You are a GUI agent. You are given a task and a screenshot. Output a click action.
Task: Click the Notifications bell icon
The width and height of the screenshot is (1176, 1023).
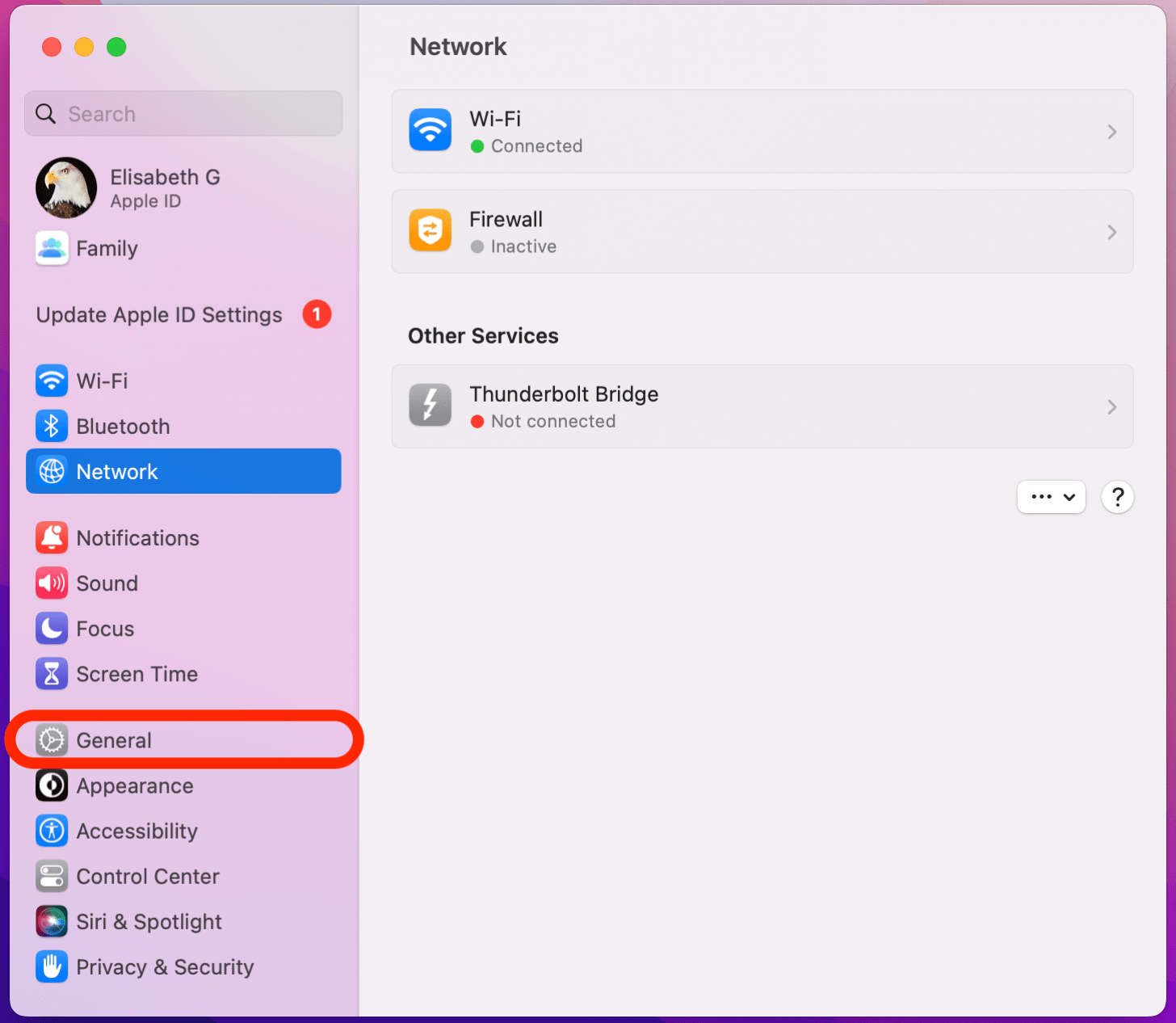[51, 537]
